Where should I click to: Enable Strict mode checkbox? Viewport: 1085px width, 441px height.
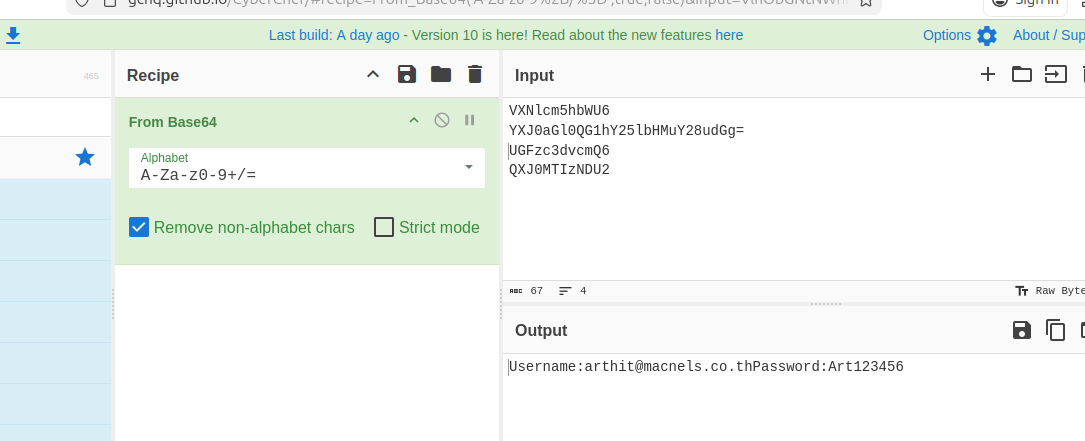click(x=383, y=227)
